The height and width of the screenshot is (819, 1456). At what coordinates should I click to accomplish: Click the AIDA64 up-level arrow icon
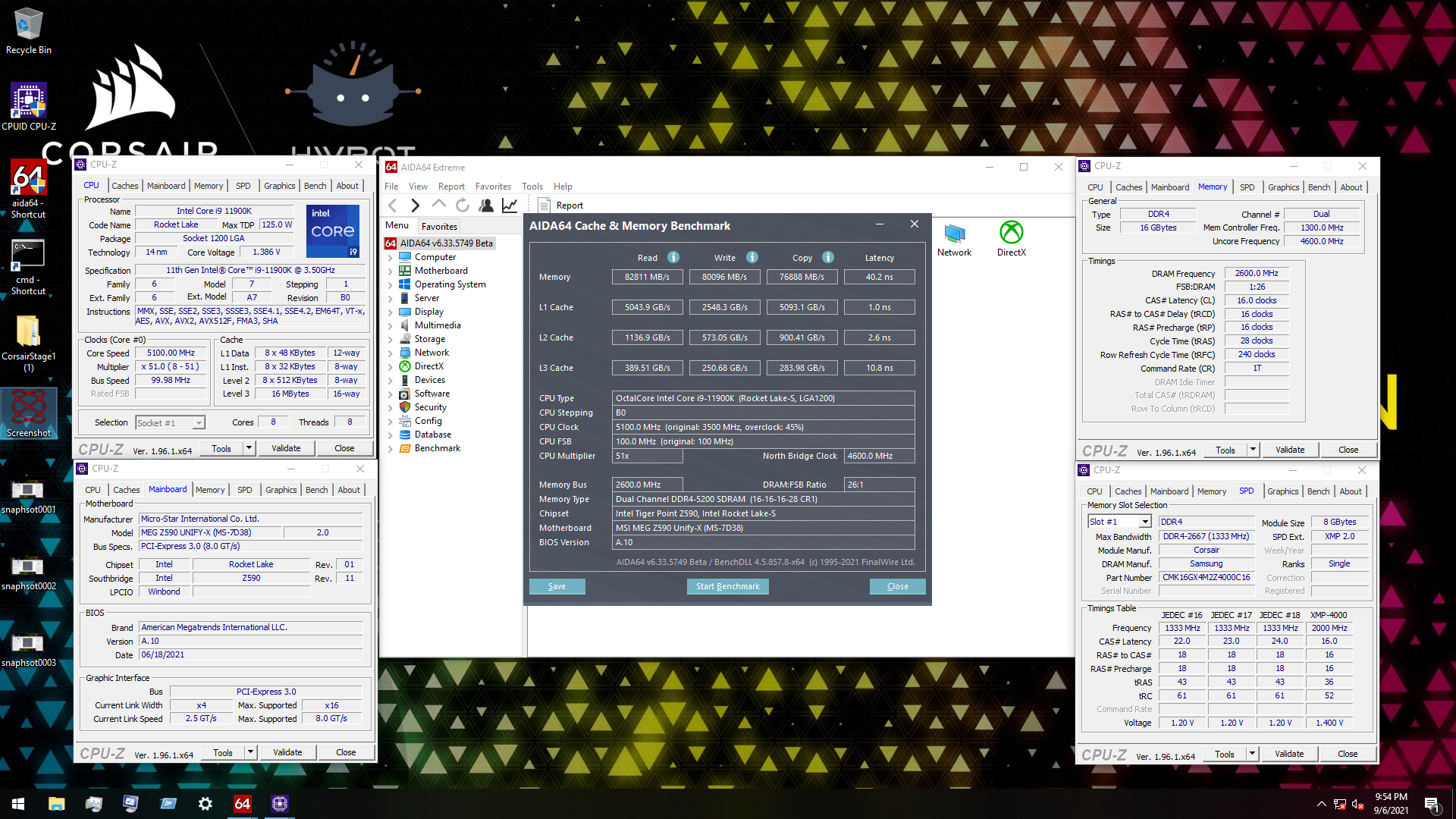(438, 205)
